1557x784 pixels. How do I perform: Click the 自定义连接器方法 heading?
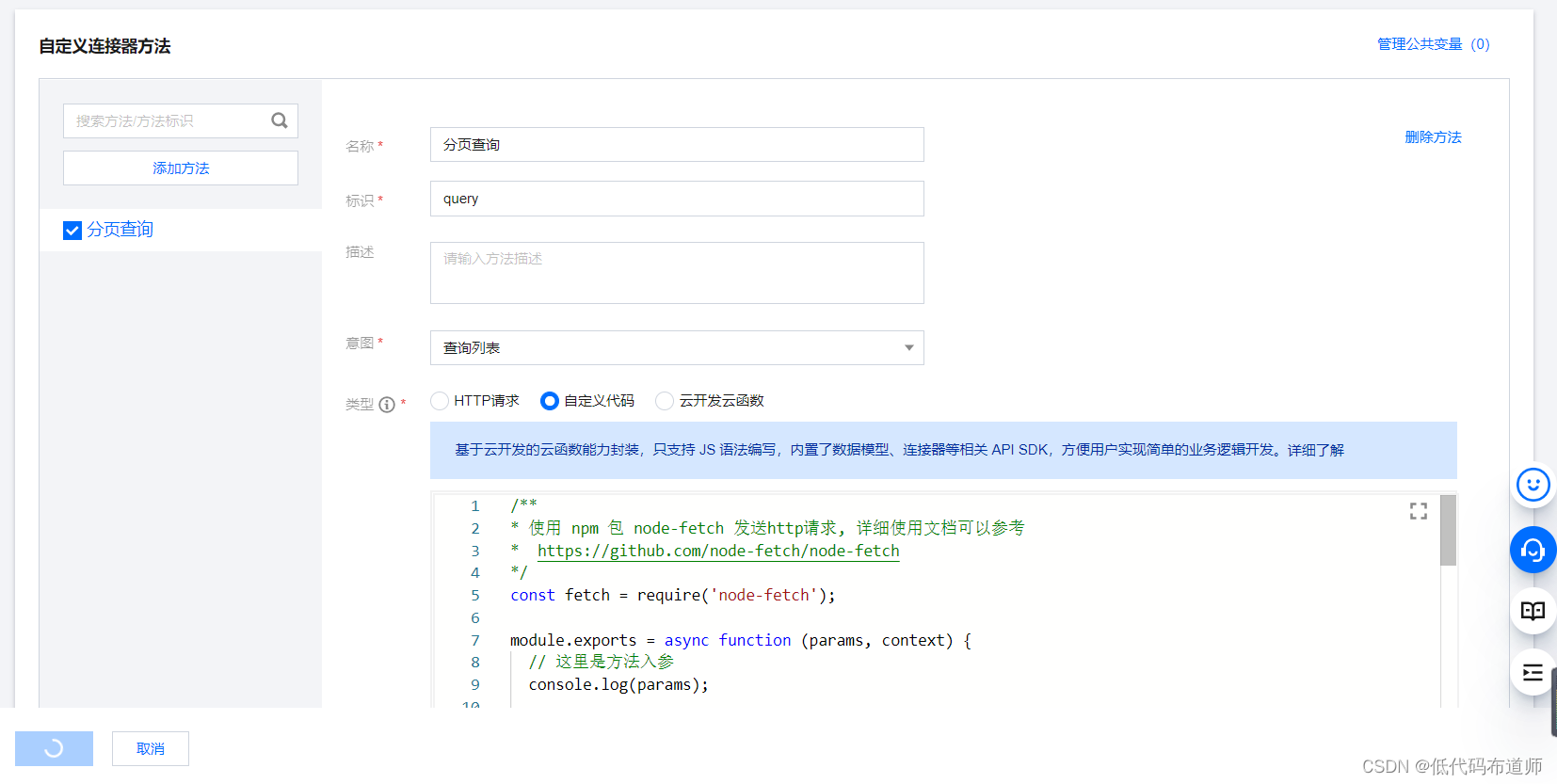(x=104, y=46)
